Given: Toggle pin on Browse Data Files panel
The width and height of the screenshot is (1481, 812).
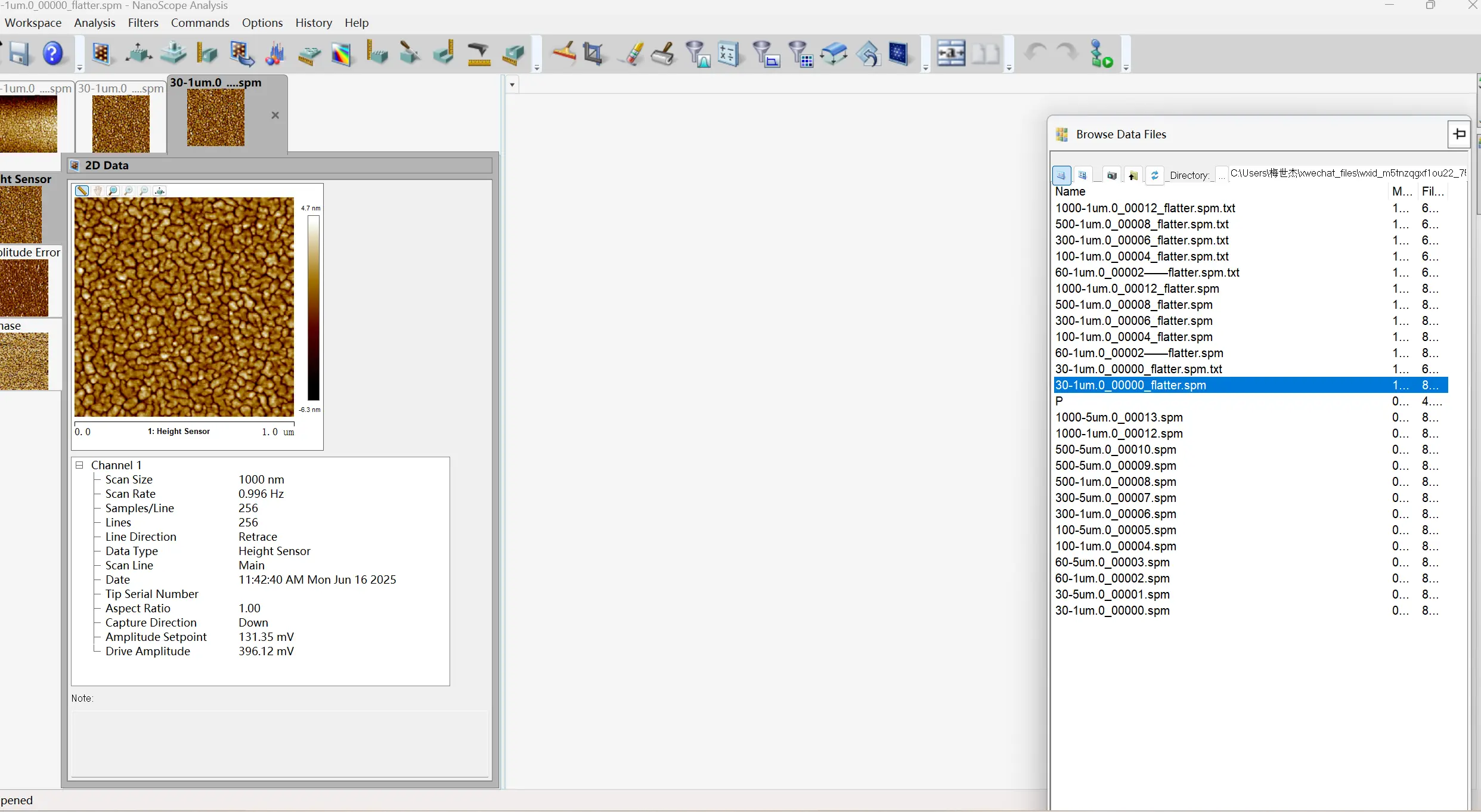Looking at the screenshot, I should coord(1459,134).
